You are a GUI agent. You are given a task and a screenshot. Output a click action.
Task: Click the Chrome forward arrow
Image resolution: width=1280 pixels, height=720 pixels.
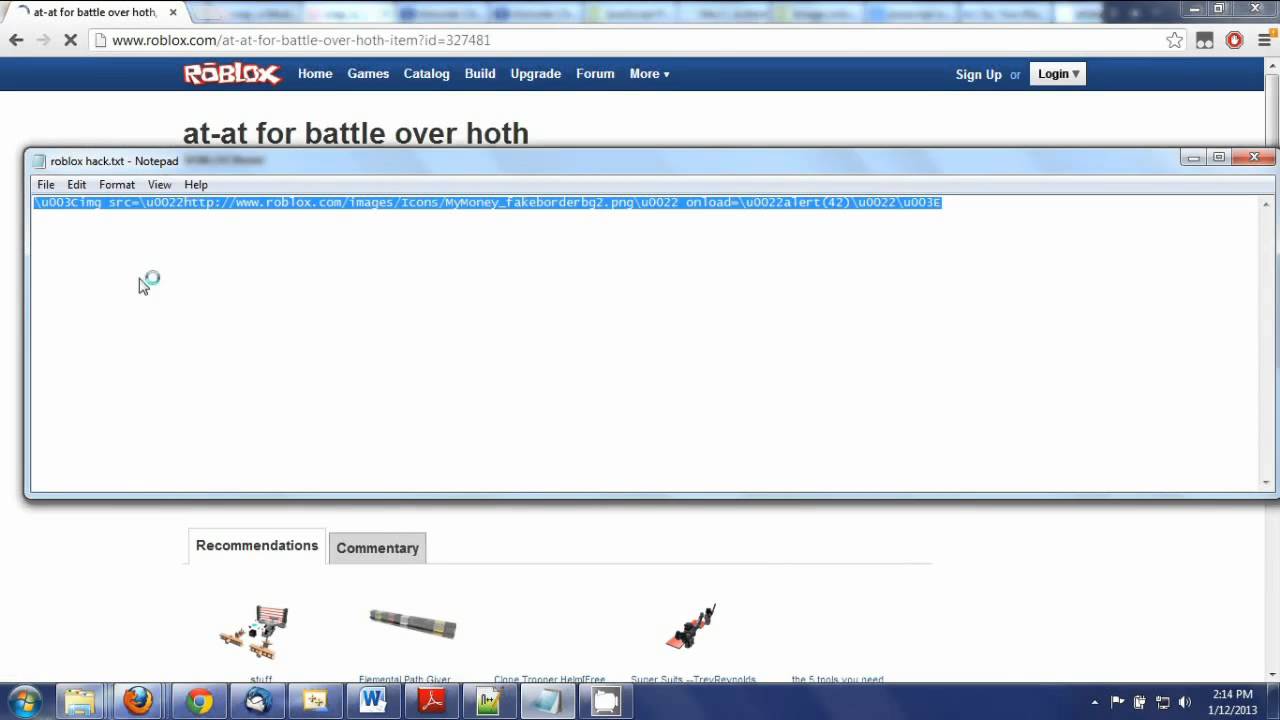point(43,40)
